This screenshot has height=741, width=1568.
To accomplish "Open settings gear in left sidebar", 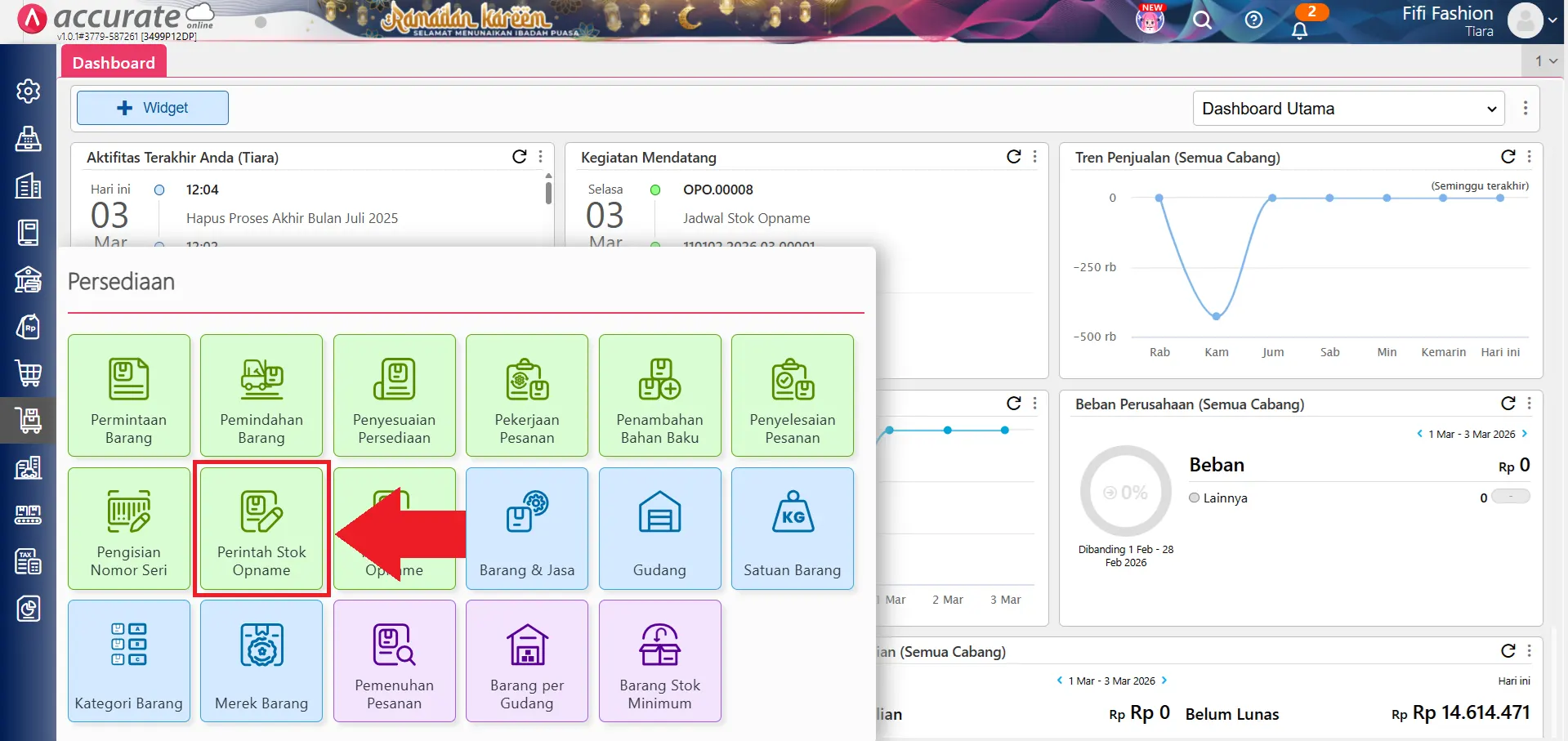I will tap(29, 91).
